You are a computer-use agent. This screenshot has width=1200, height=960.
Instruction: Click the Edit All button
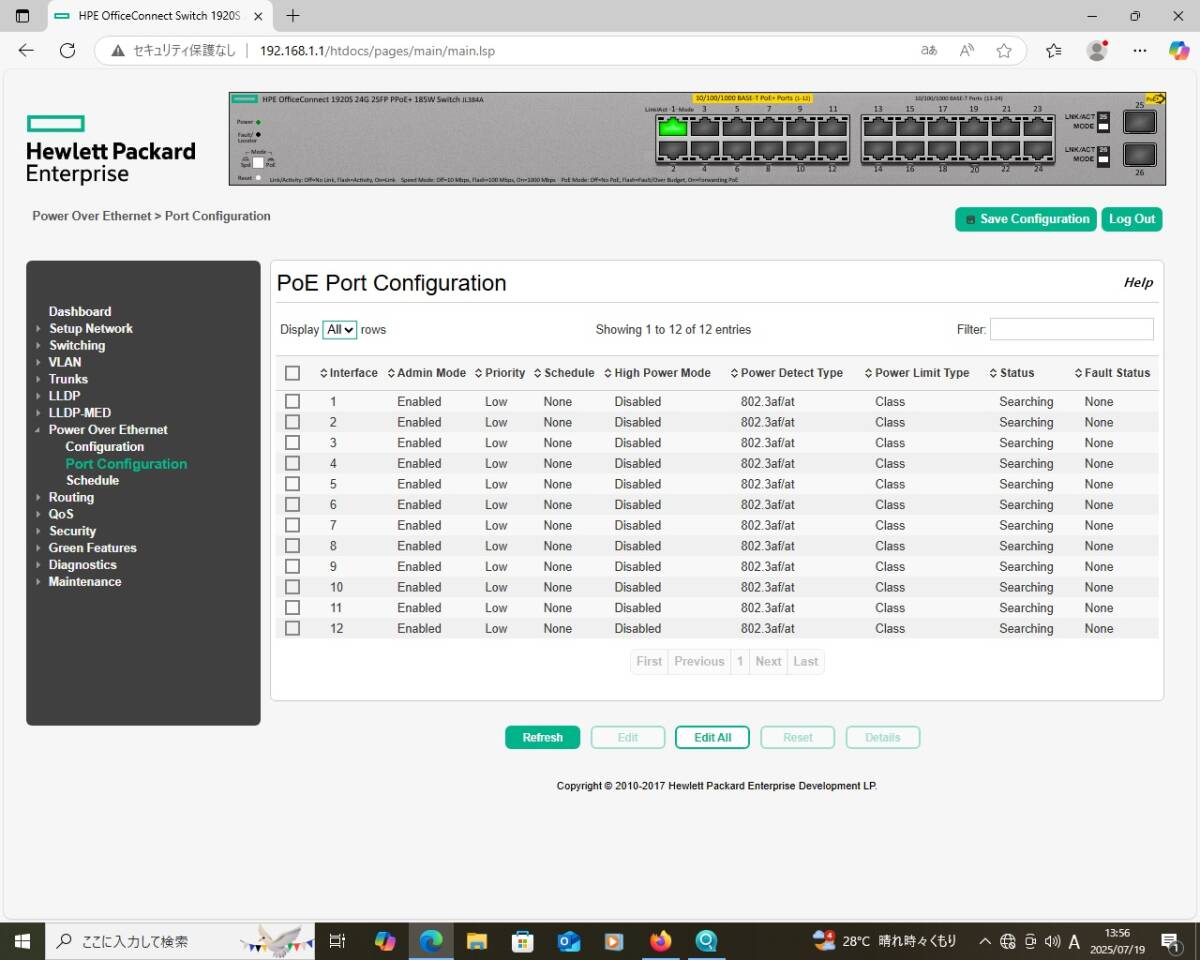pos(712,737)
